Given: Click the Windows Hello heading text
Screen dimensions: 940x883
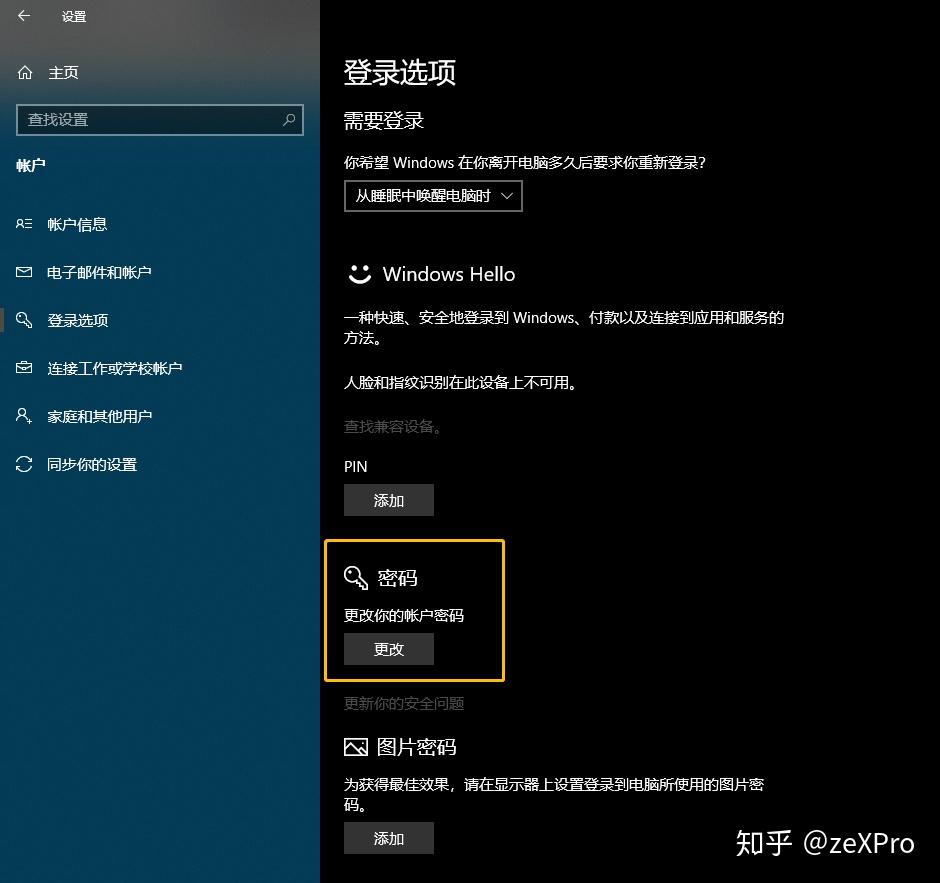Looking at the screenshot, I should coord(449,274).
